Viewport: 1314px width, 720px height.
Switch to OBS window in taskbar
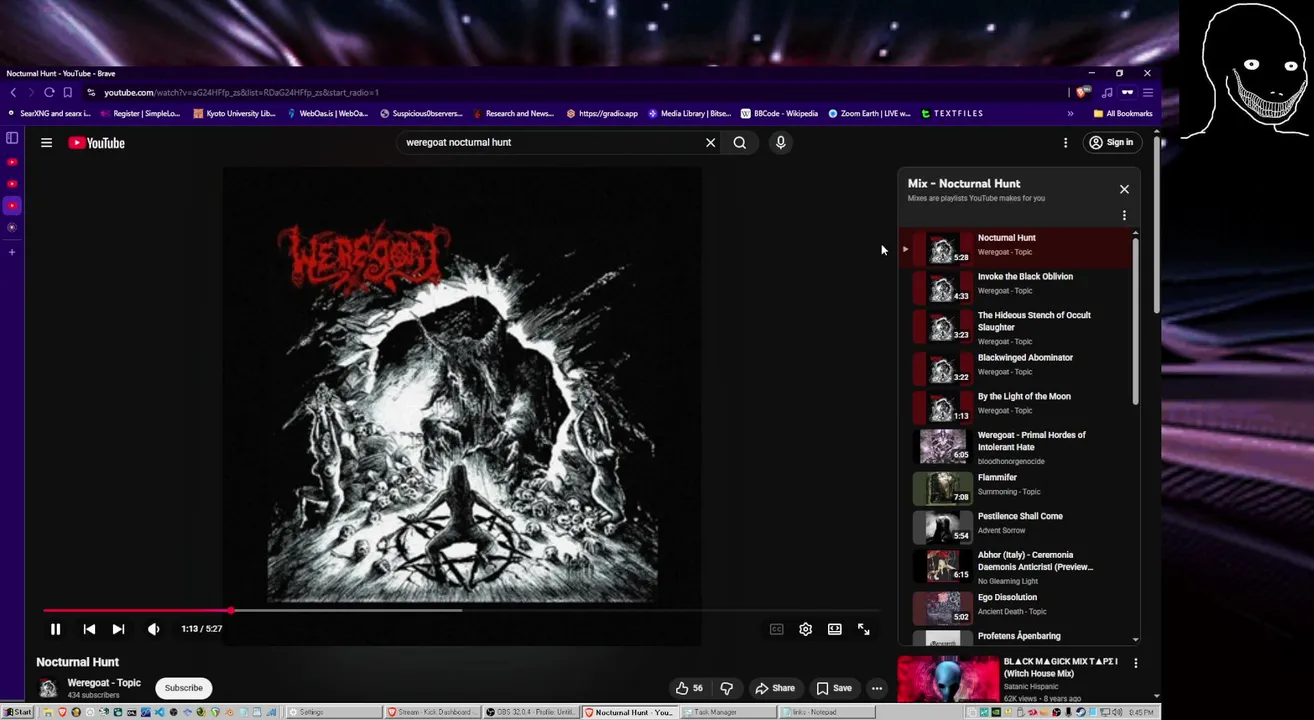530,712
